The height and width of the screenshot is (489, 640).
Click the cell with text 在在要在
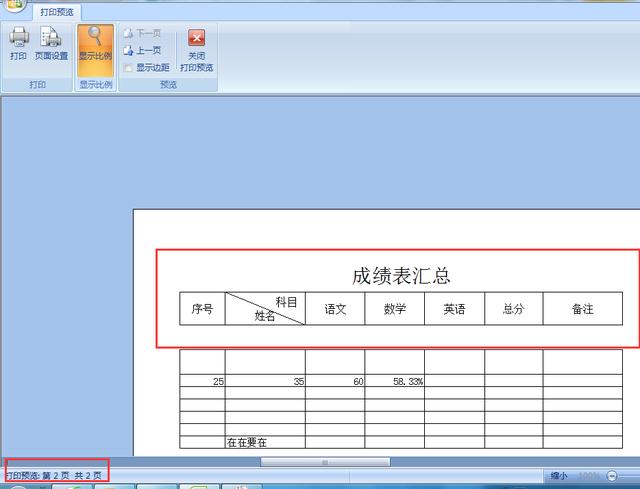265,442
